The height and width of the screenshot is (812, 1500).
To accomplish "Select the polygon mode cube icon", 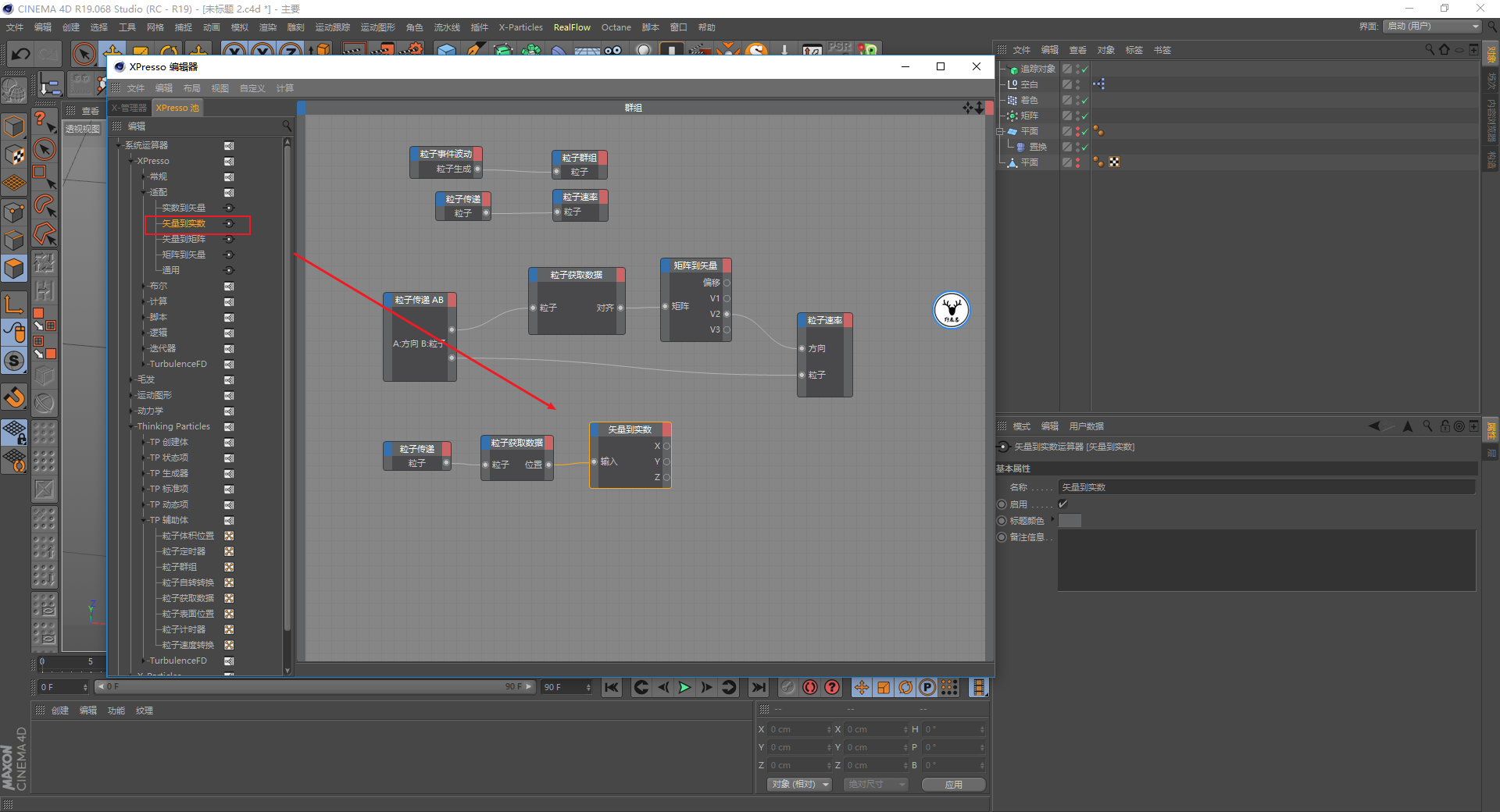I will pyautogui.click(x=14, y=269).
